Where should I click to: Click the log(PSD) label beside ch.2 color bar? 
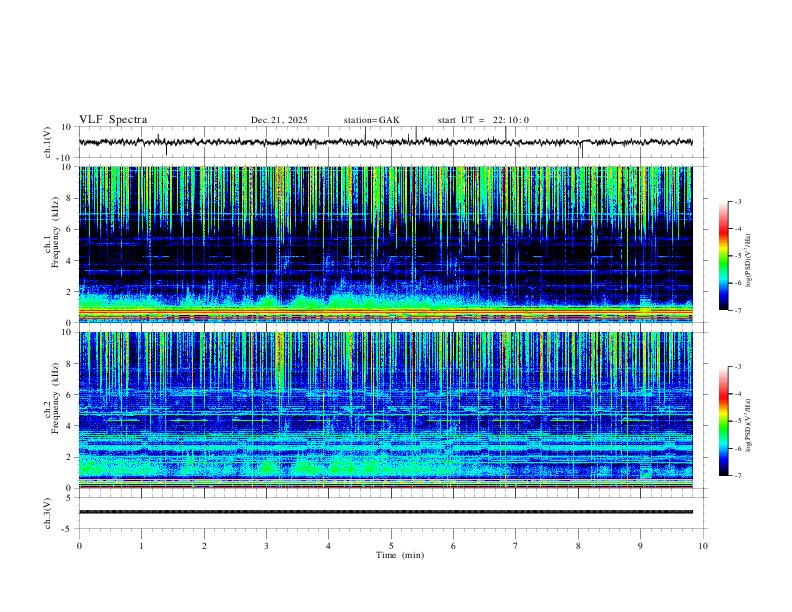749,425
